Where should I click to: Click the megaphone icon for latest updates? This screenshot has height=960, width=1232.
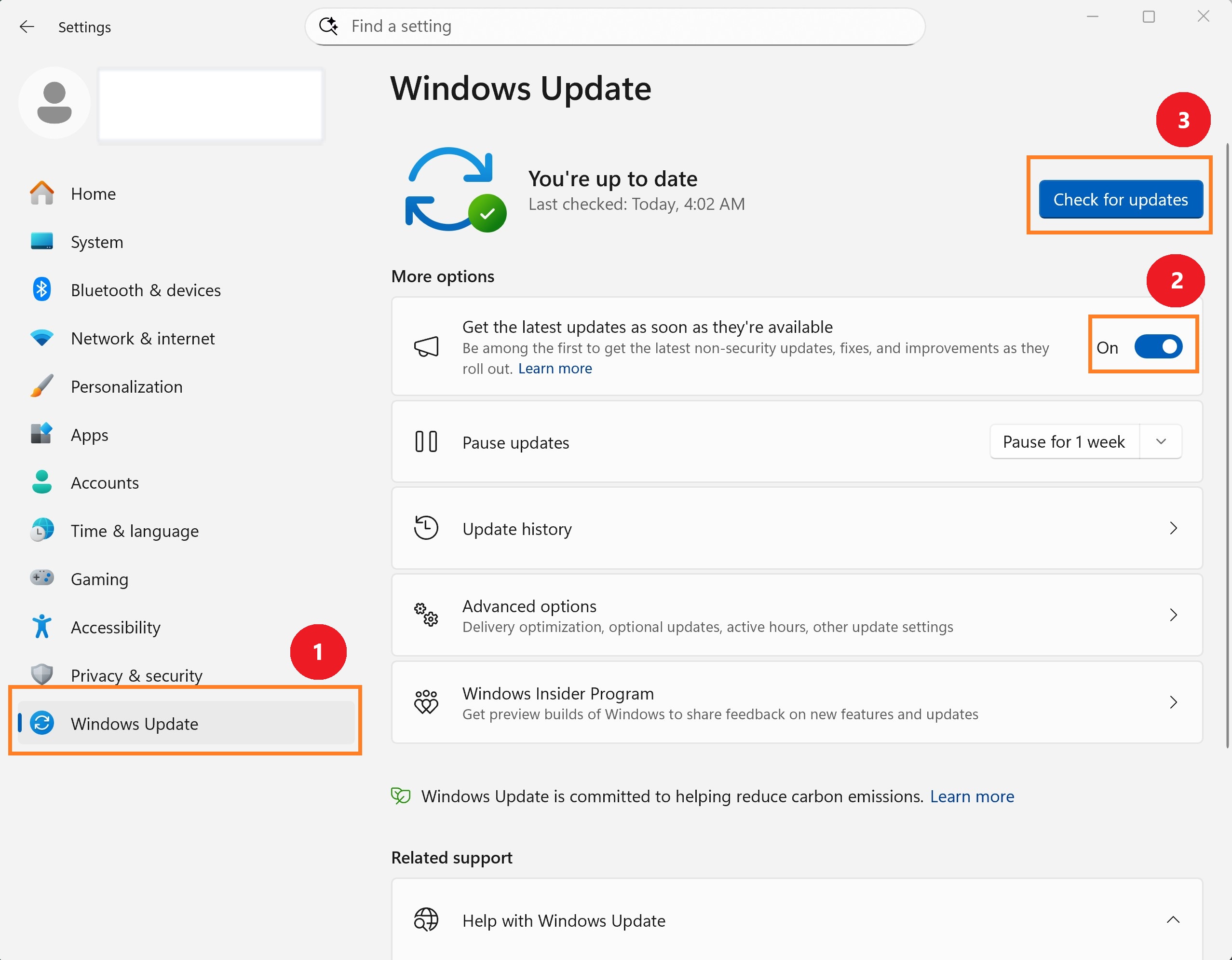pos(426,347)
